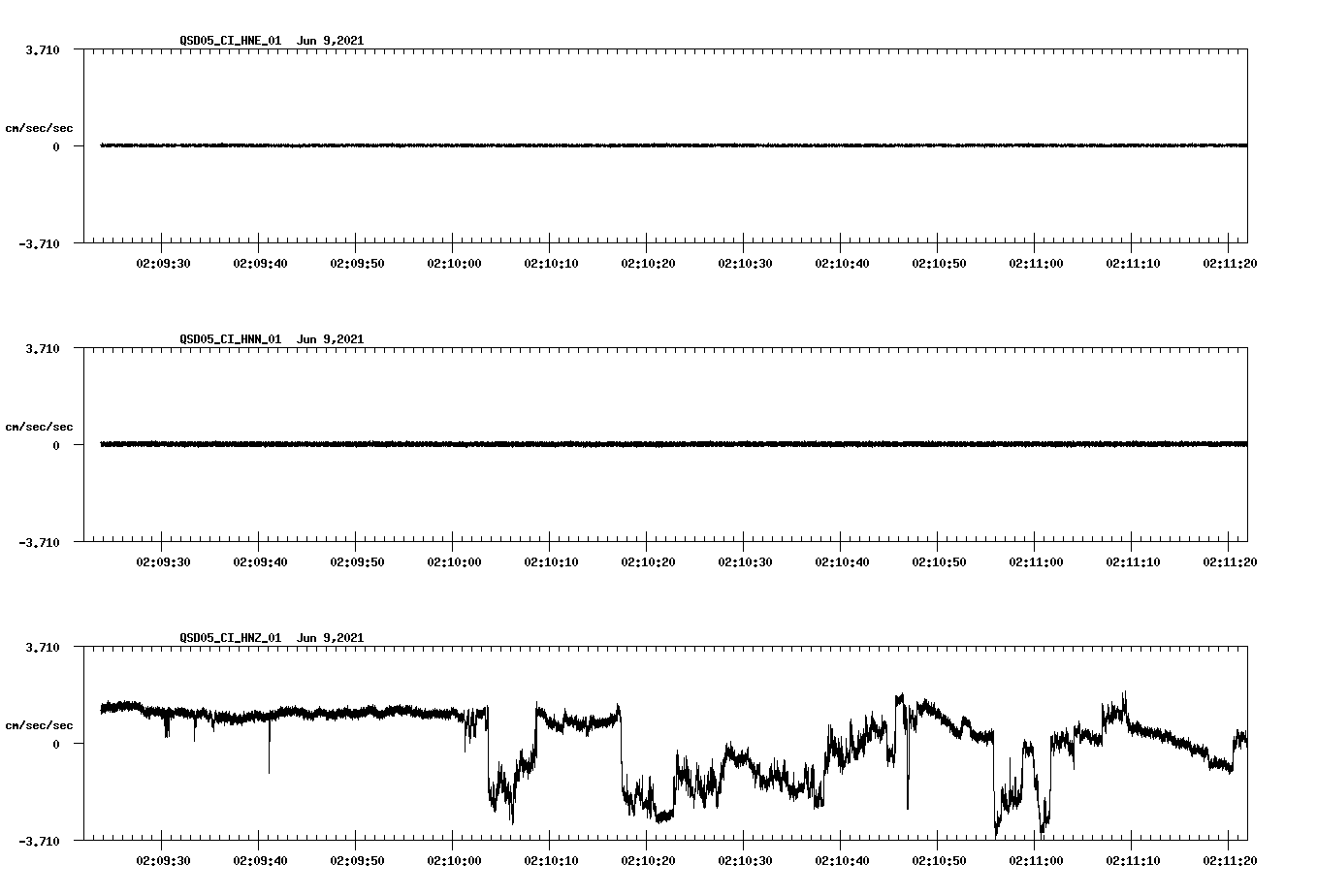
Task: Click 02:10:00 time label under HNZ plot
Action: 454,860
